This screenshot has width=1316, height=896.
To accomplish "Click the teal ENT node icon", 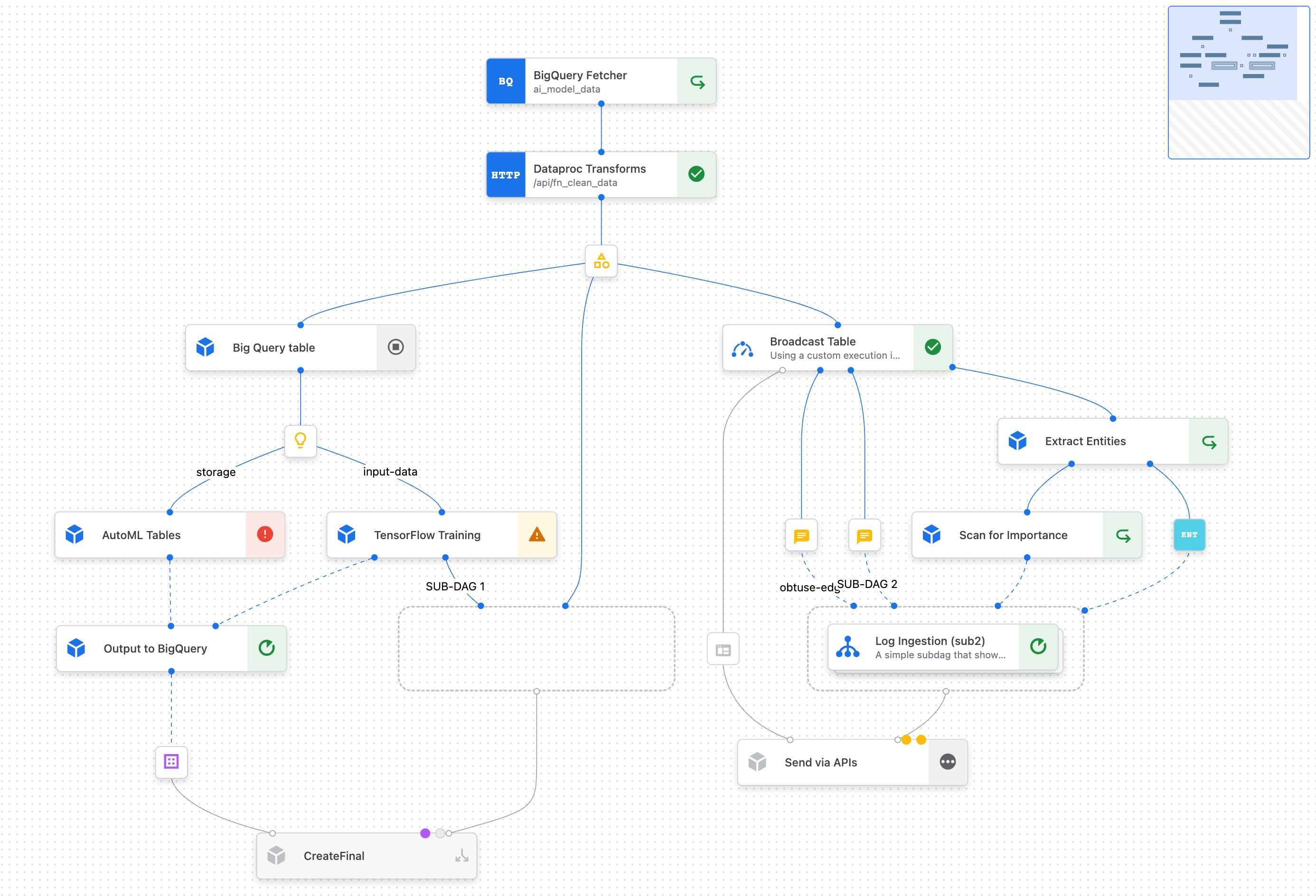I will coord(1189,534).
